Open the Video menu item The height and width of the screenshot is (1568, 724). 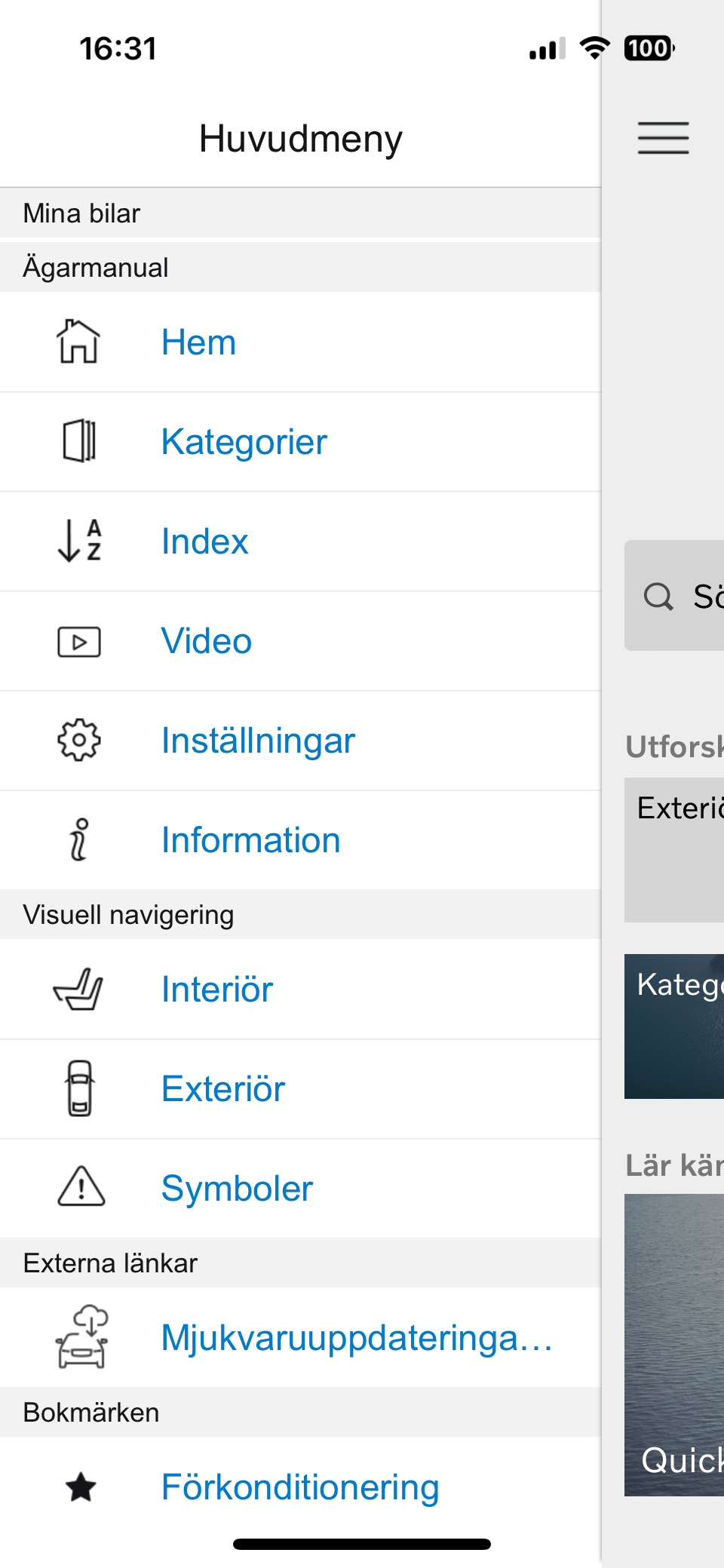pyautogui.click(x=300, y=641)
